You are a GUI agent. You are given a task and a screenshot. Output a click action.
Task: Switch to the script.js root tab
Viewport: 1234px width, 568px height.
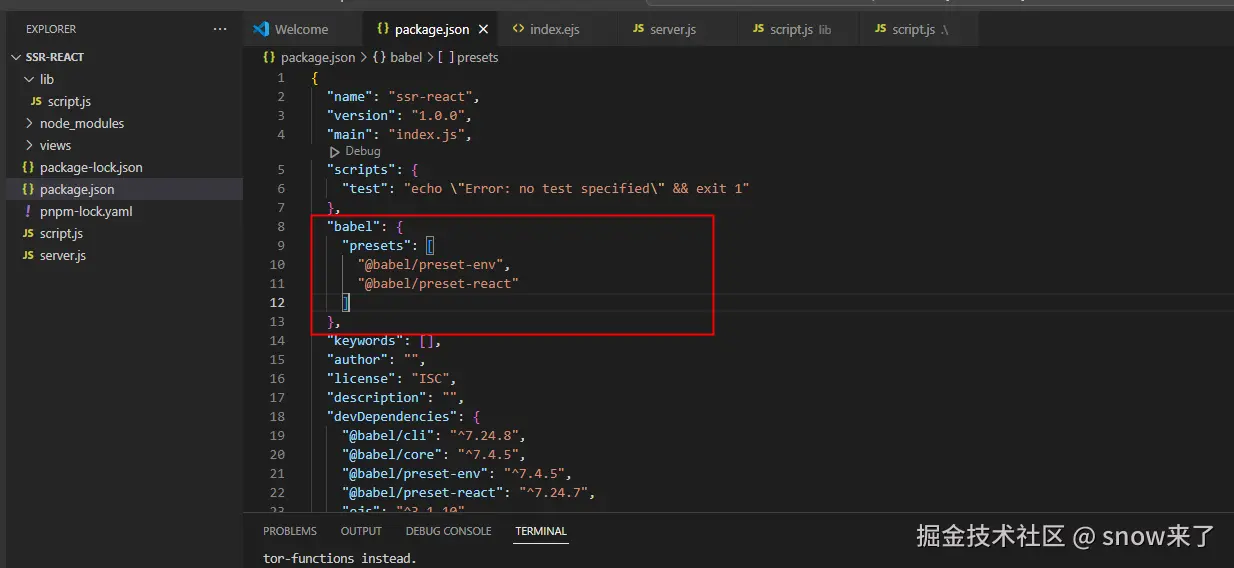click(919, 30)
